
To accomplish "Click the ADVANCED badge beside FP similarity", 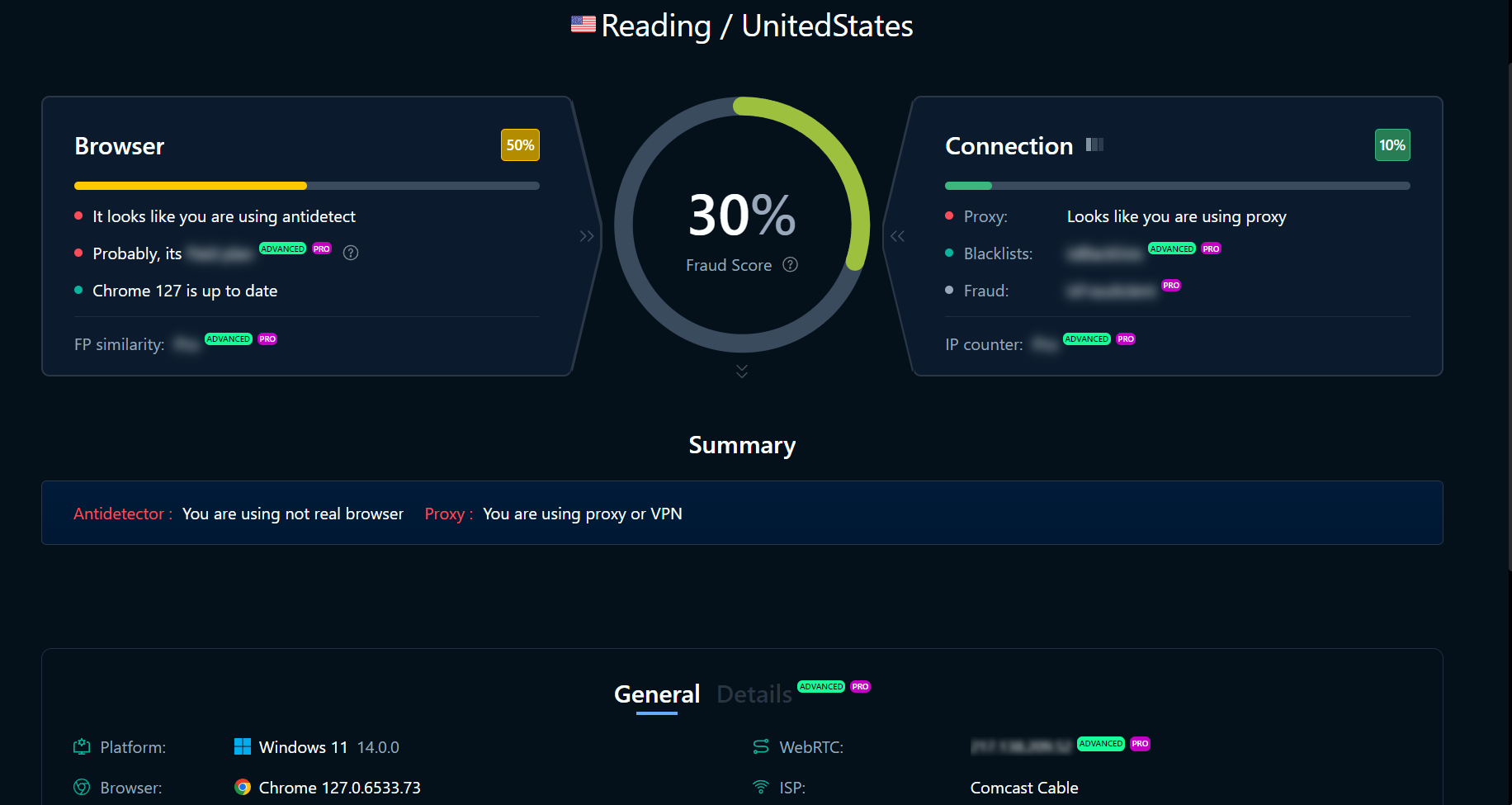I will 228,339.
